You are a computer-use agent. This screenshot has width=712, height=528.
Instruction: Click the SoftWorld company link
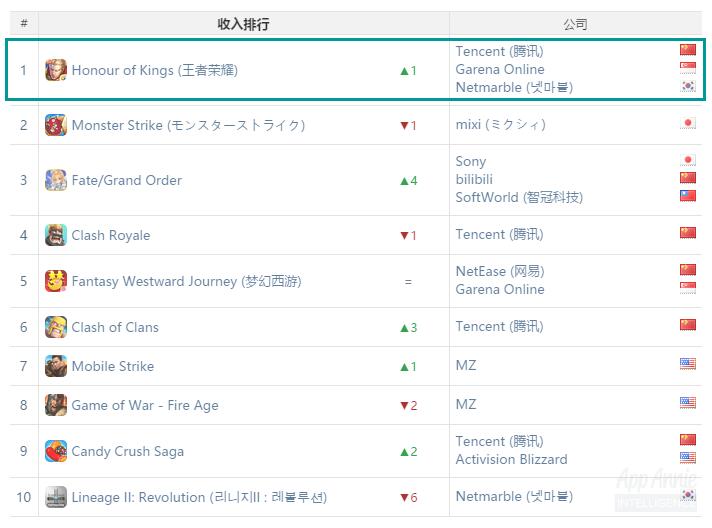tap(519, 197)
